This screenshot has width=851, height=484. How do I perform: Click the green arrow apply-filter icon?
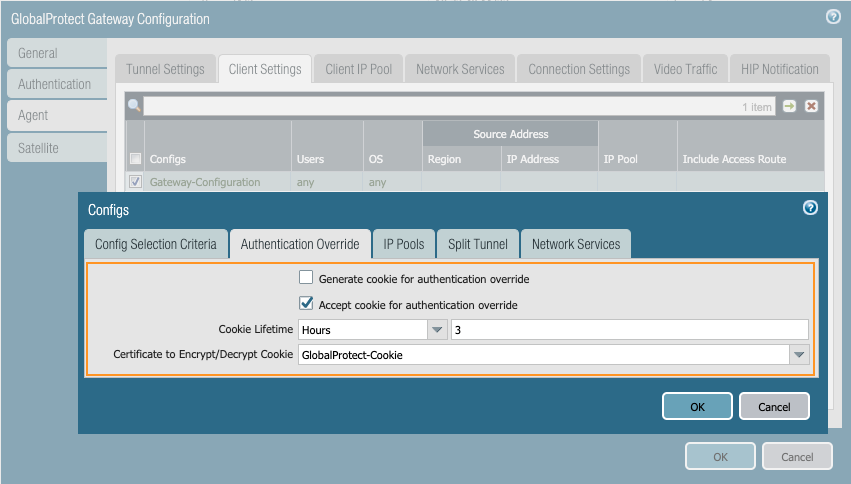(x=789, y=106)
